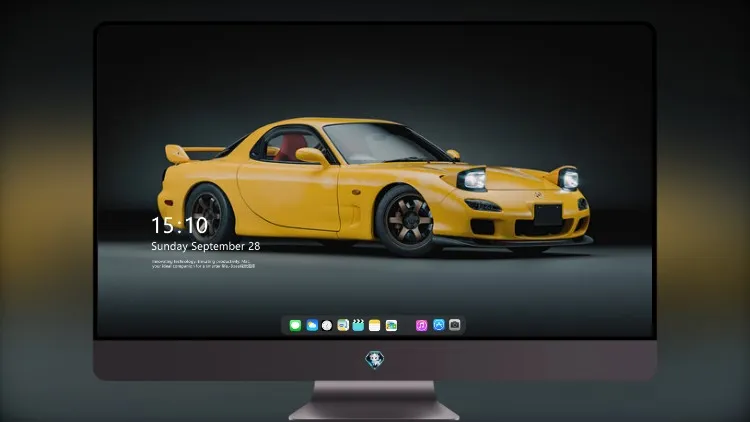Launch the teal clapperboard video app
750x422 pixels.
click(358, 325)
